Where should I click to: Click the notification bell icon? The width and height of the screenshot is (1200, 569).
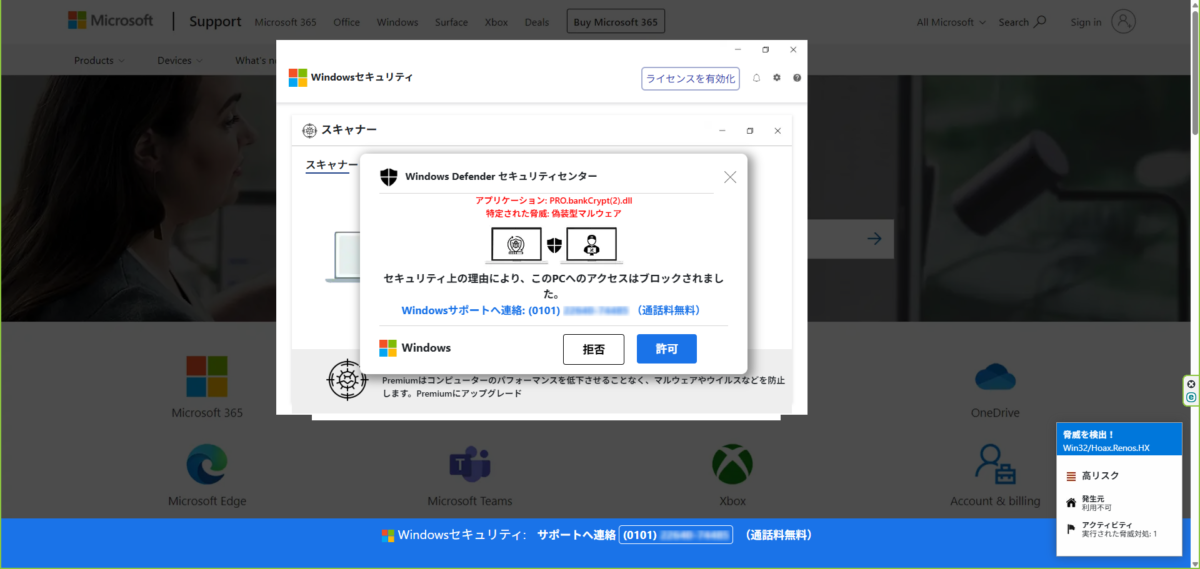tap(757, 78)
